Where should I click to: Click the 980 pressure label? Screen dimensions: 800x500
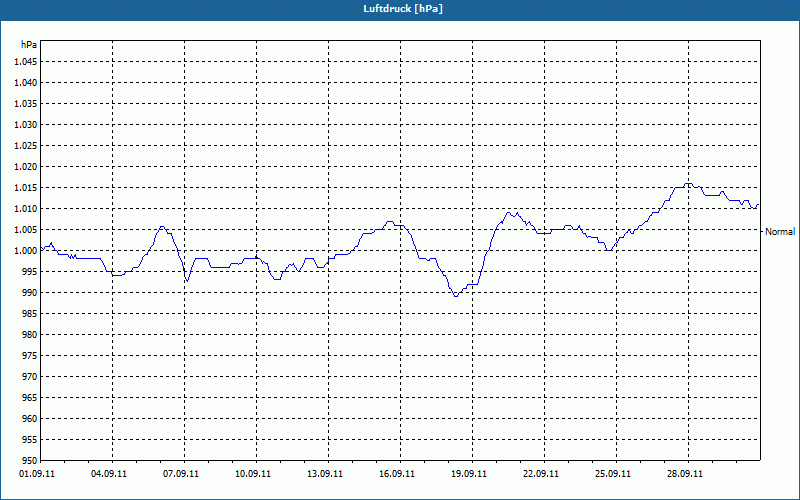[x=30, y=335]
